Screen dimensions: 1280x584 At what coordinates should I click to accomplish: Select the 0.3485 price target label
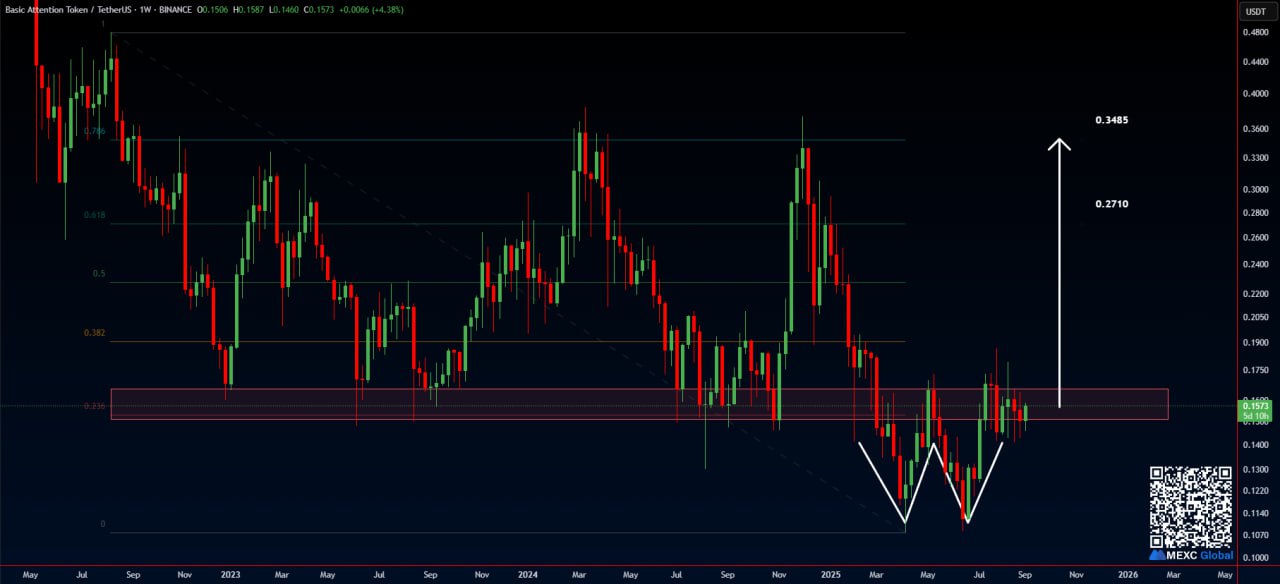[x=1111, y=120]
